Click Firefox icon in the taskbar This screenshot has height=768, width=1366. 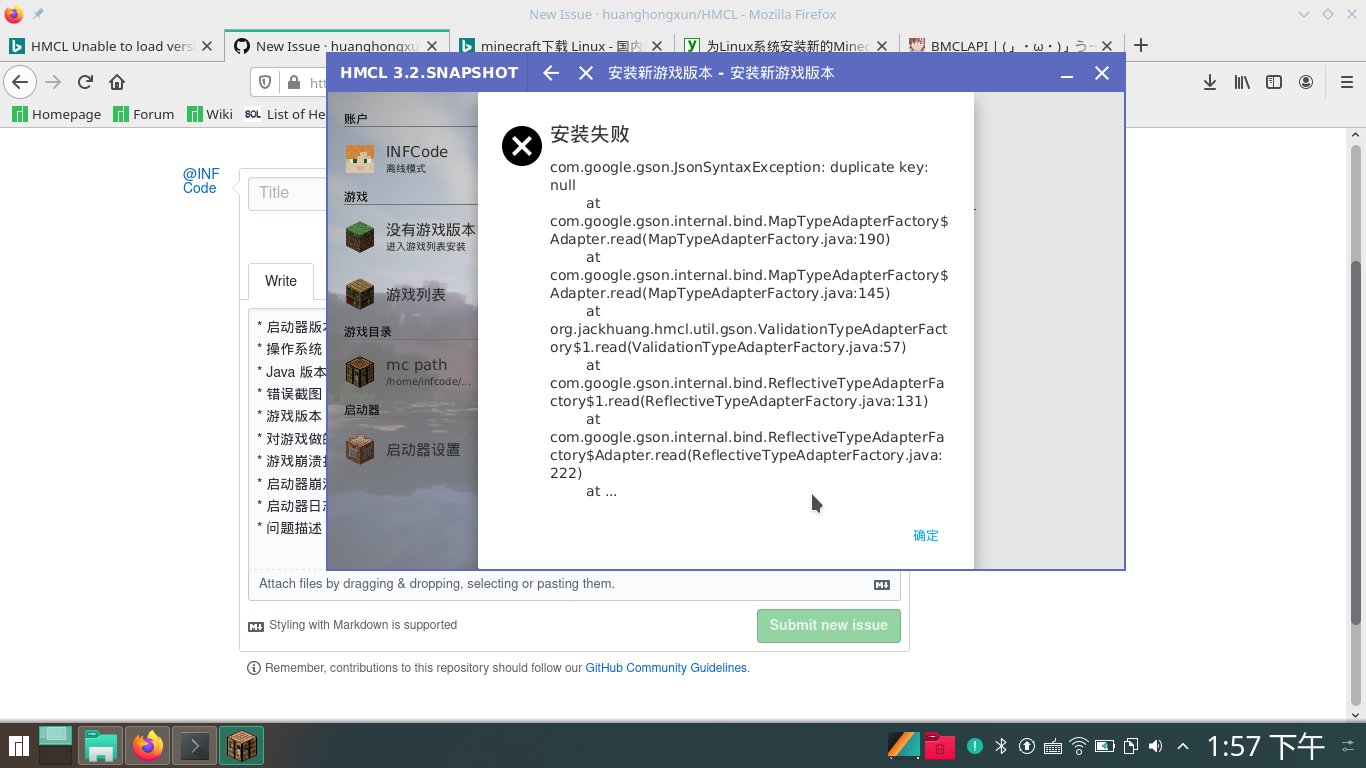click(148, 746)
